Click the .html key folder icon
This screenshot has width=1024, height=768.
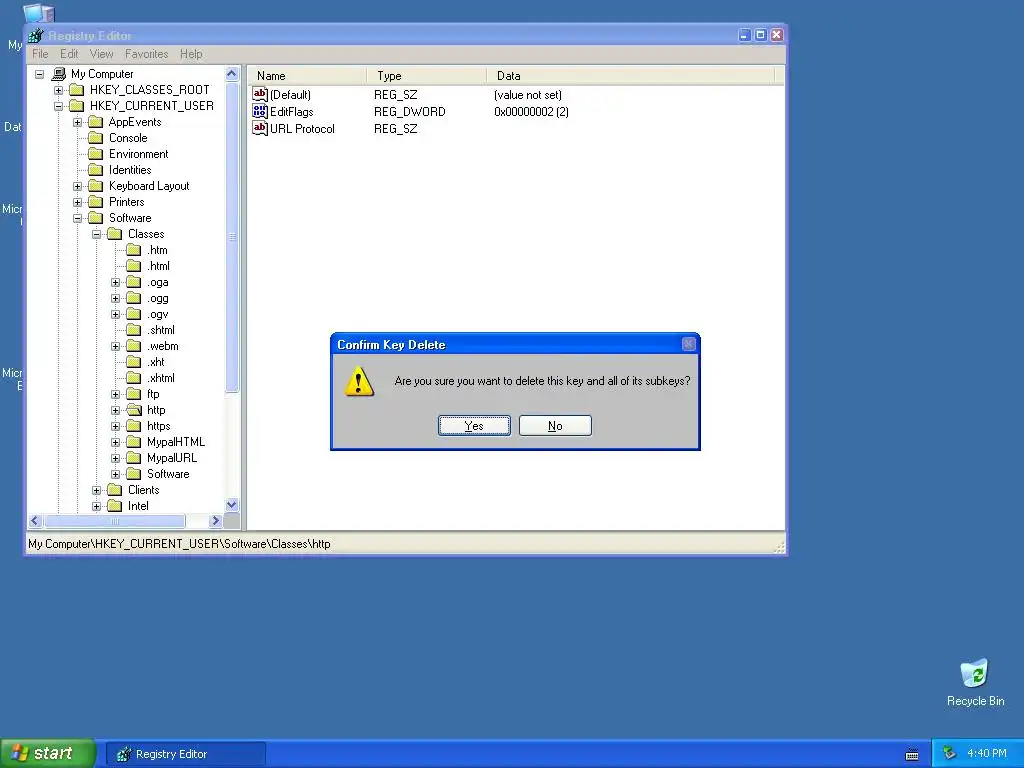pyautogui.click(x=133, y=266)
